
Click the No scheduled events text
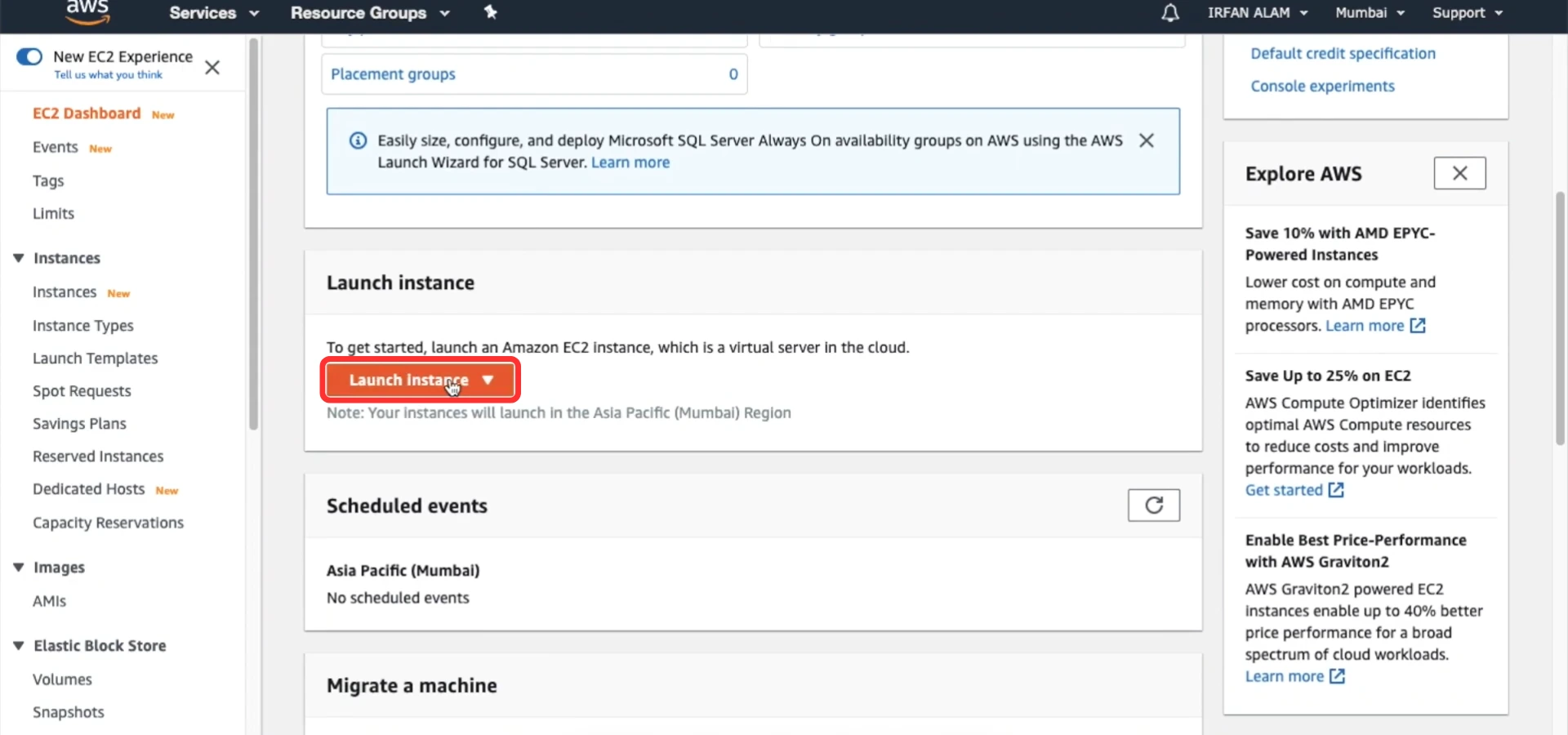[398, 598]
